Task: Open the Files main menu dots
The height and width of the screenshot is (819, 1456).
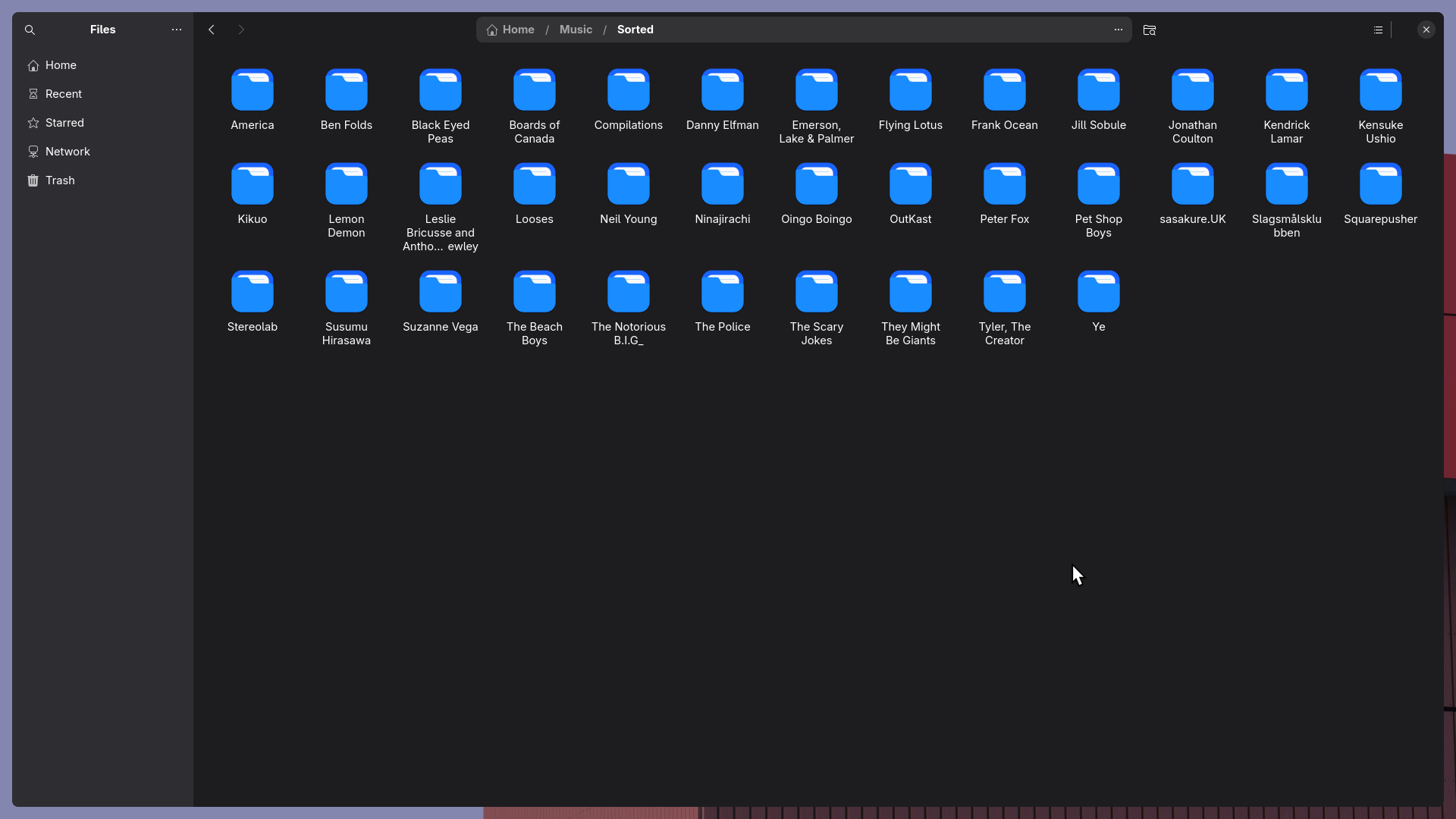Action: [177, 30]
